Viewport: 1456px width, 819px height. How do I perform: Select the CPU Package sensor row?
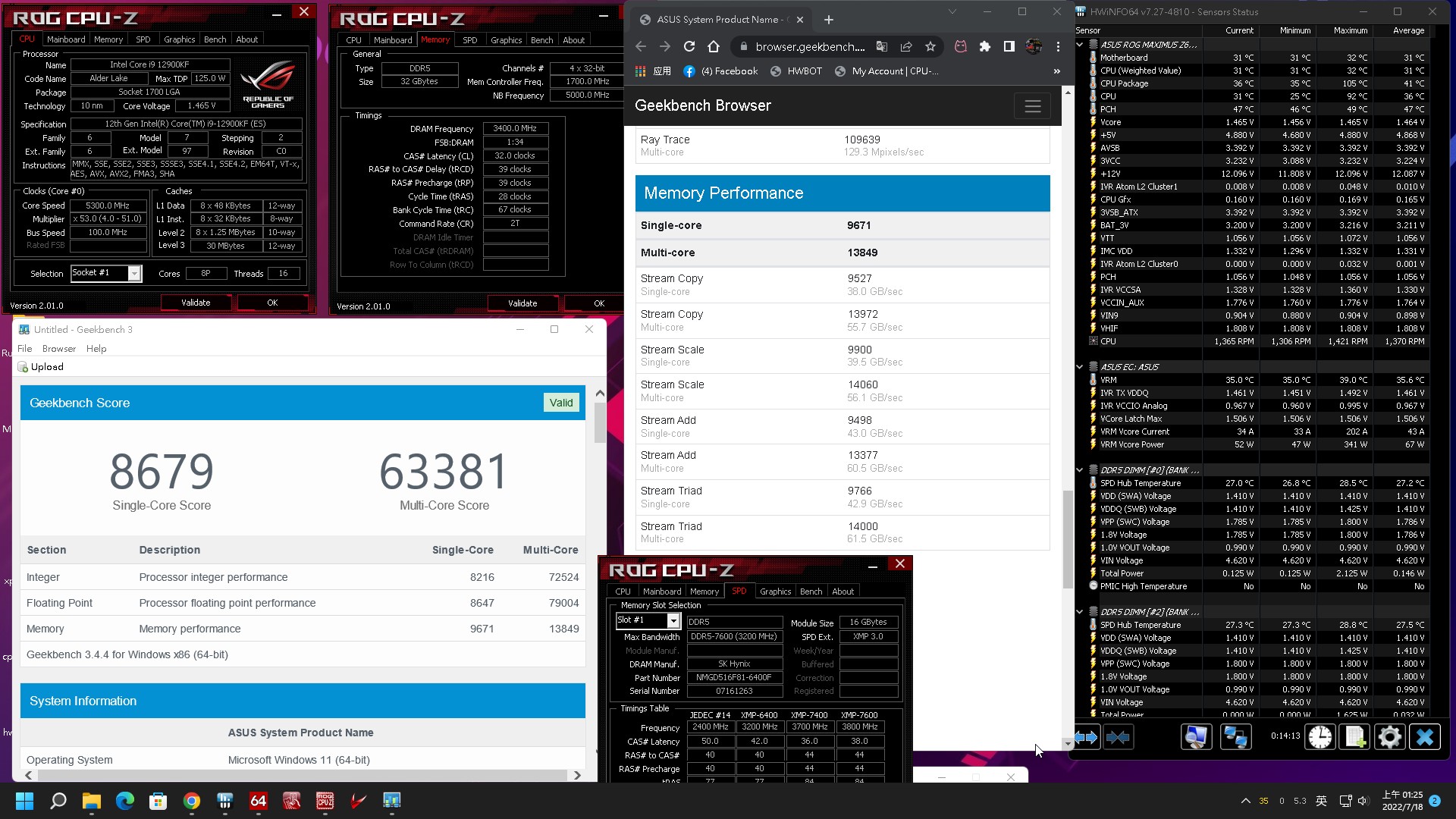[x=1260, y=83]
